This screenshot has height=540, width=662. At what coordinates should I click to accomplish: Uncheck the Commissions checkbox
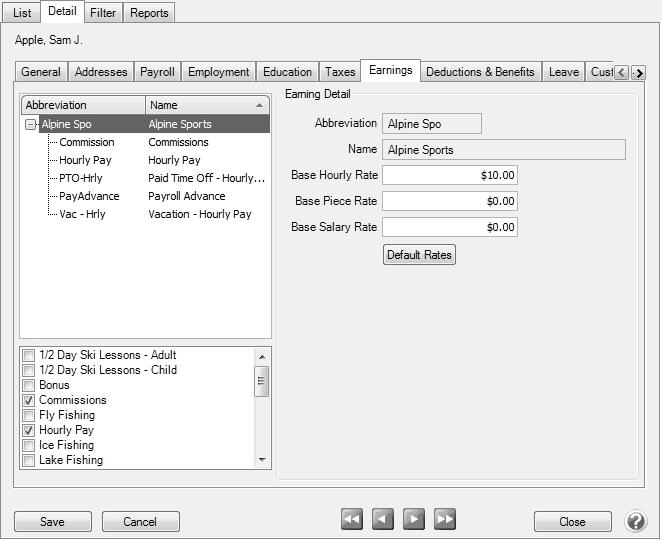[29, 400]
